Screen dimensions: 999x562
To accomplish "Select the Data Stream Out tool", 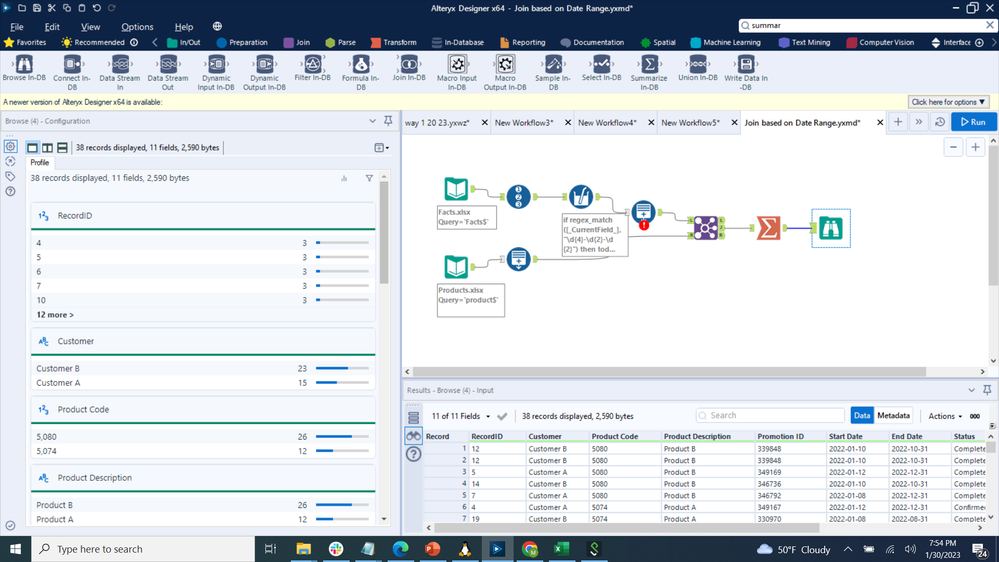I will [x=168, y=72].
